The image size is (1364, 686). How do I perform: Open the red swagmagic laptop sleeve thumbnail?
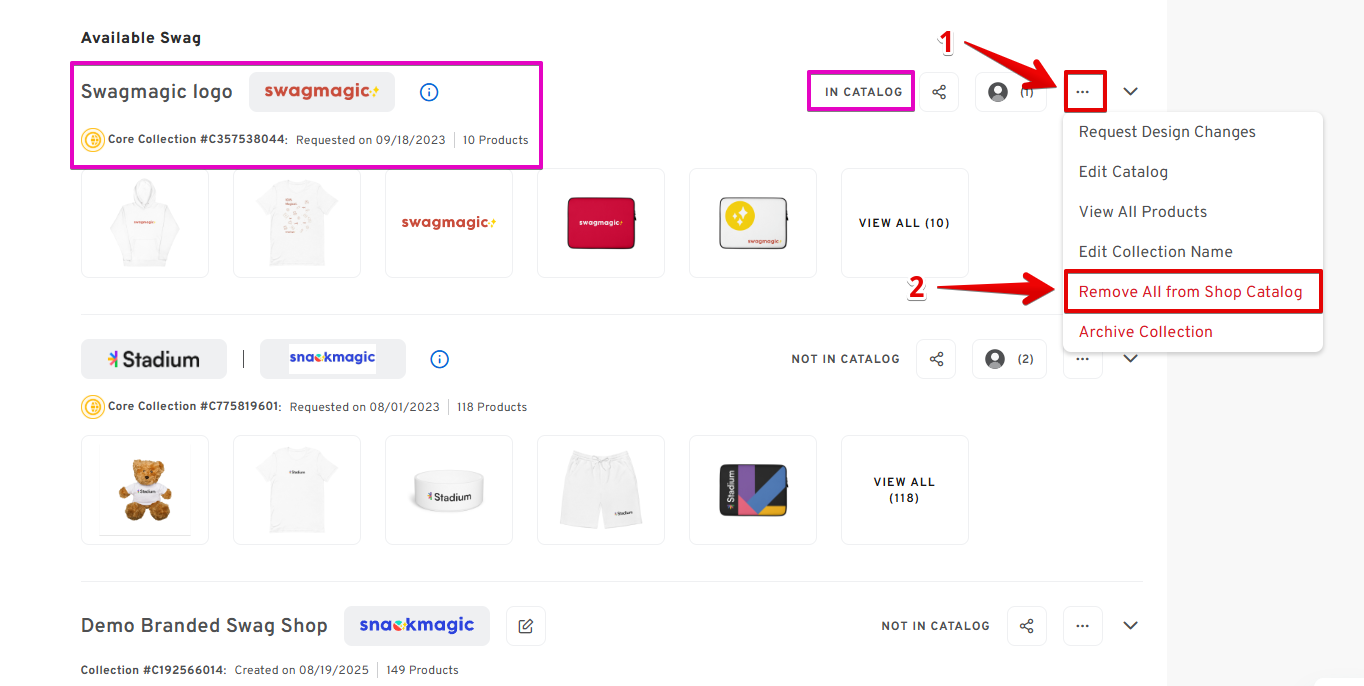601,223
